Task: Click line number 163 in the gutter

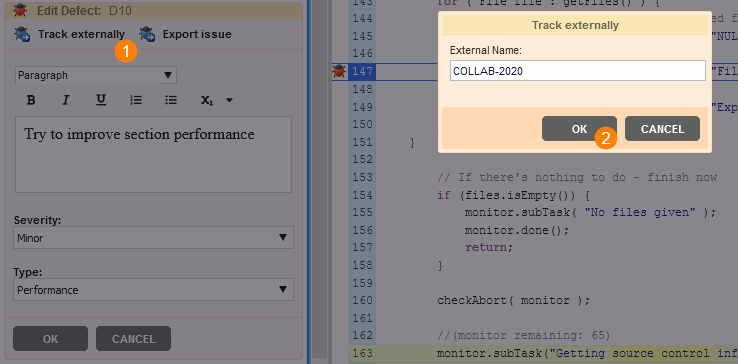Action: (362, 353)
